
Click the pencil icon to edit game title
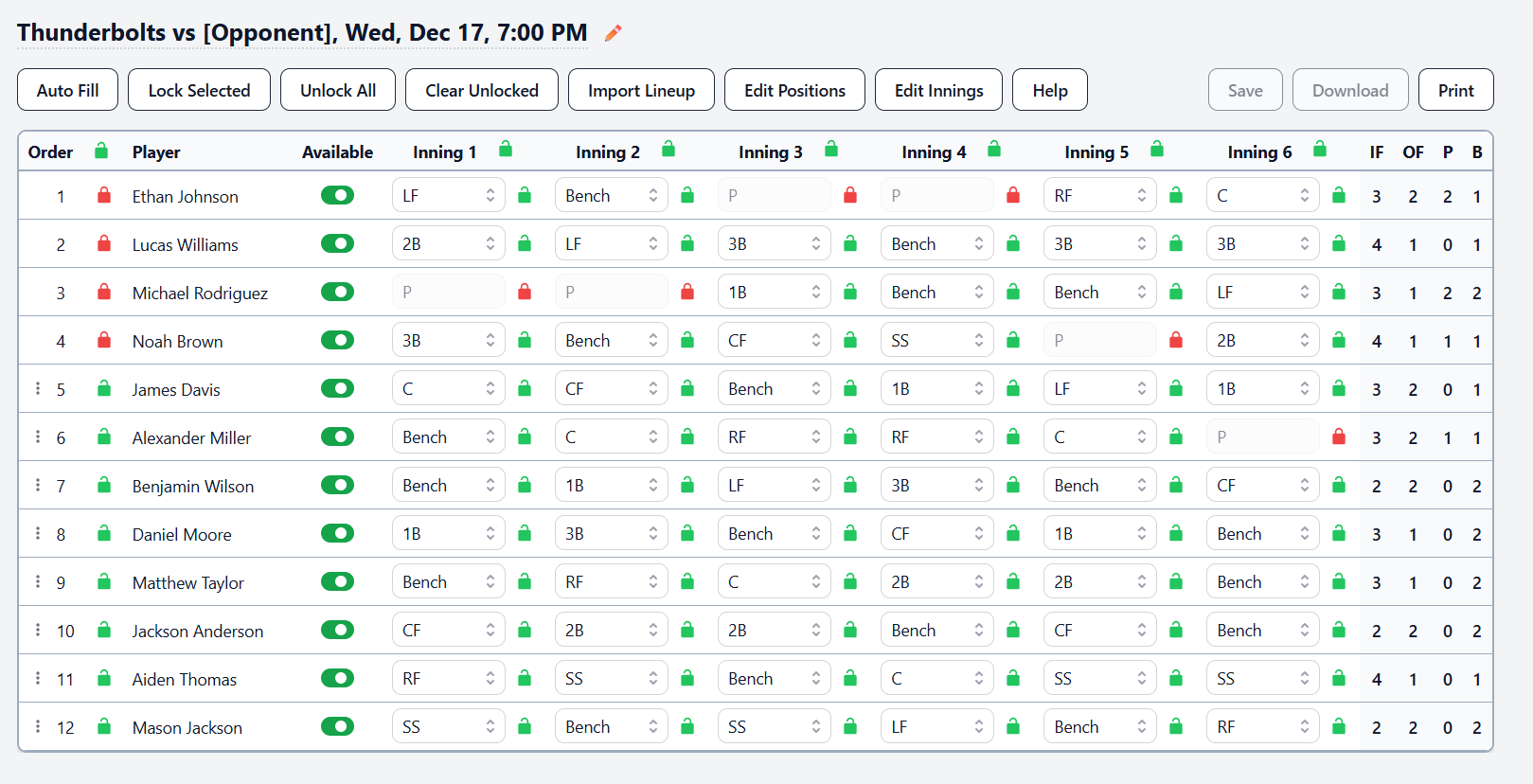pyautogui.click(x=613, y=32)
